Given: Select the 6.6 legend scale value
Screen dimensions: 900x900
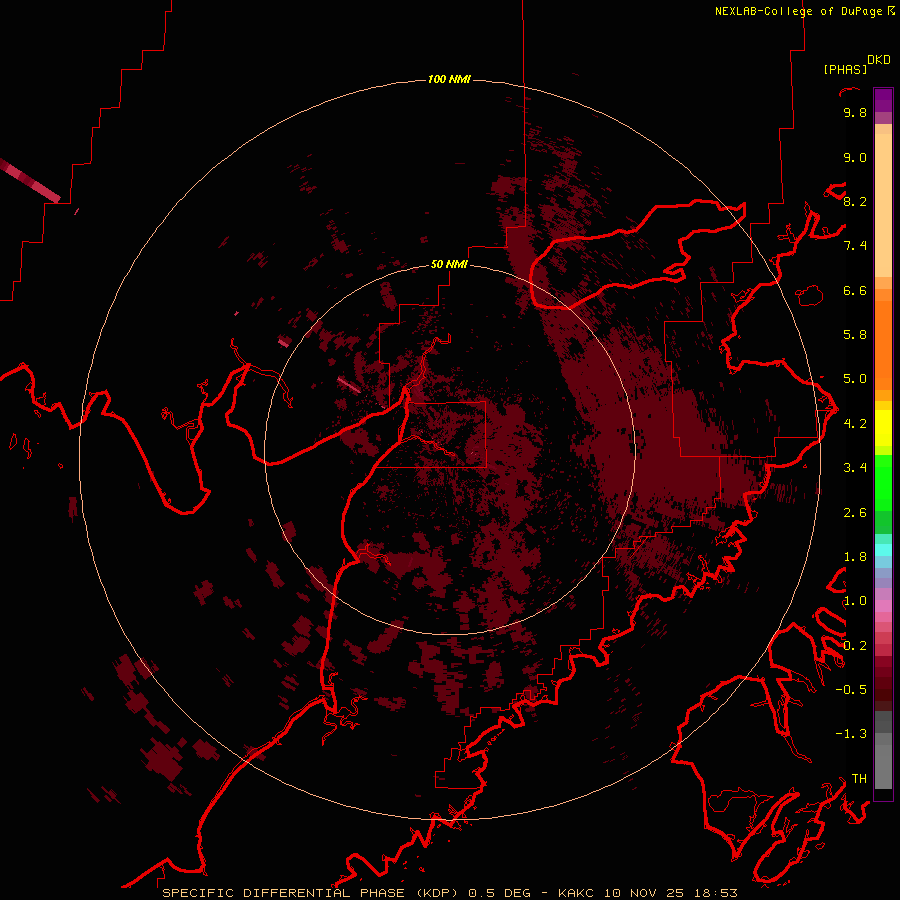Looking at the screenshot, I should tap(855, 290).
